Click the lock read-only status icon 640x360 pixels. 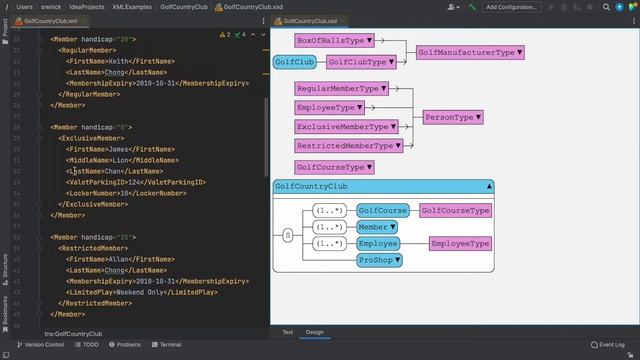coord(630,355)
